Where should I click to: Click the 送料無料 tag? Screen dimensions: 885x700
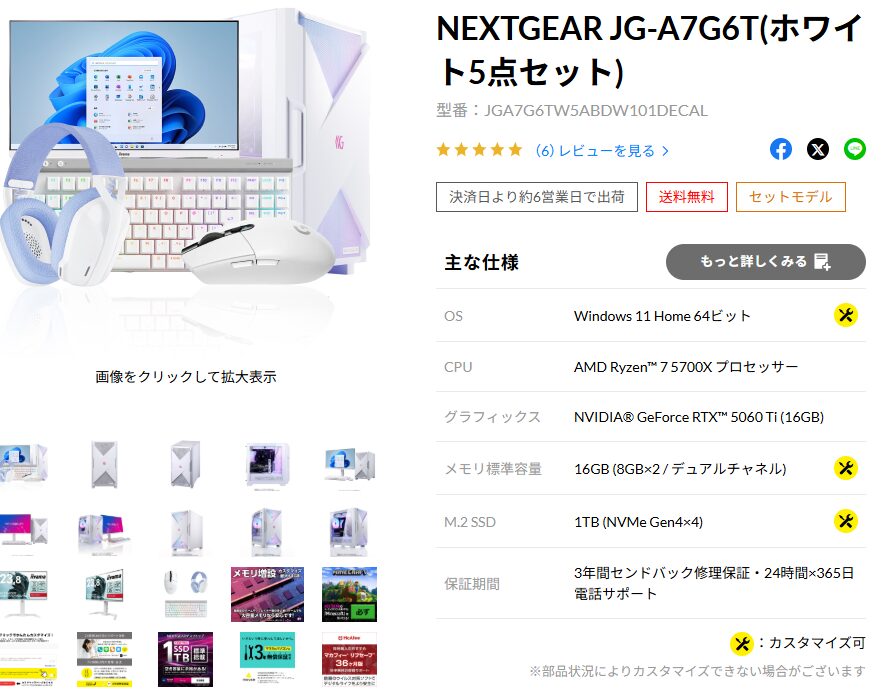(687, 197)
